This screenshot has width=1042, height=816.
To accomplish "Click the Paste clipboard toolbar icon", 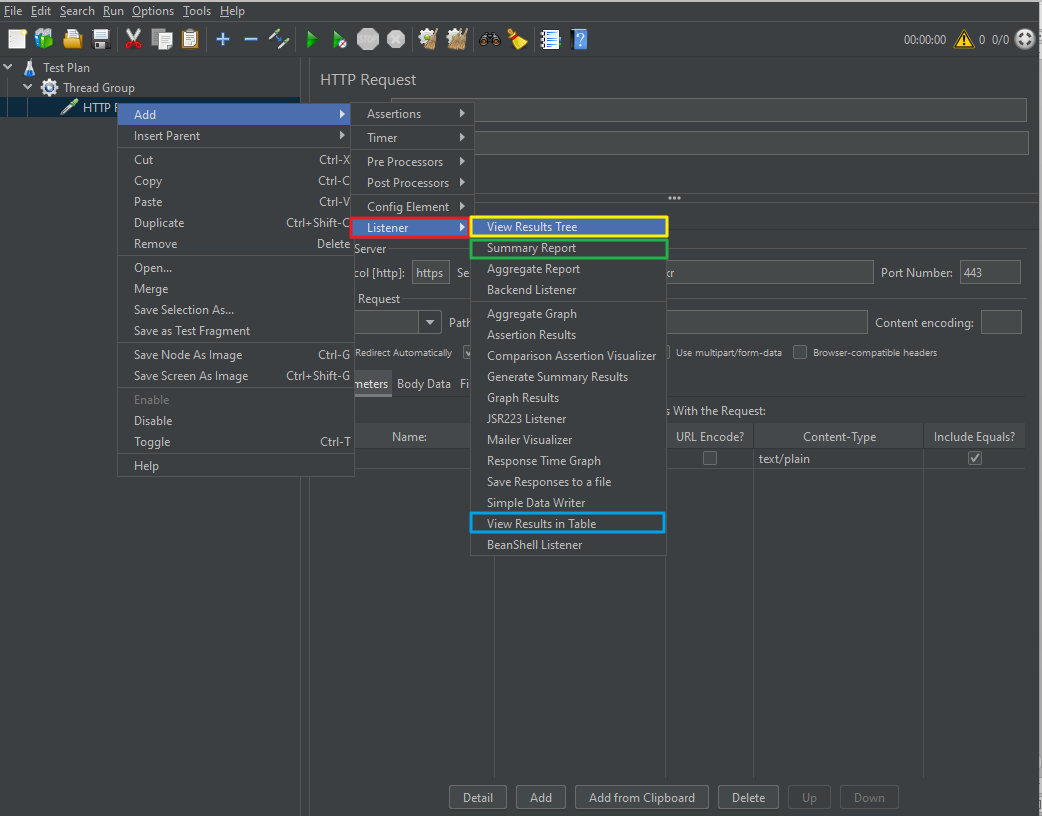I will coord(190,39).
